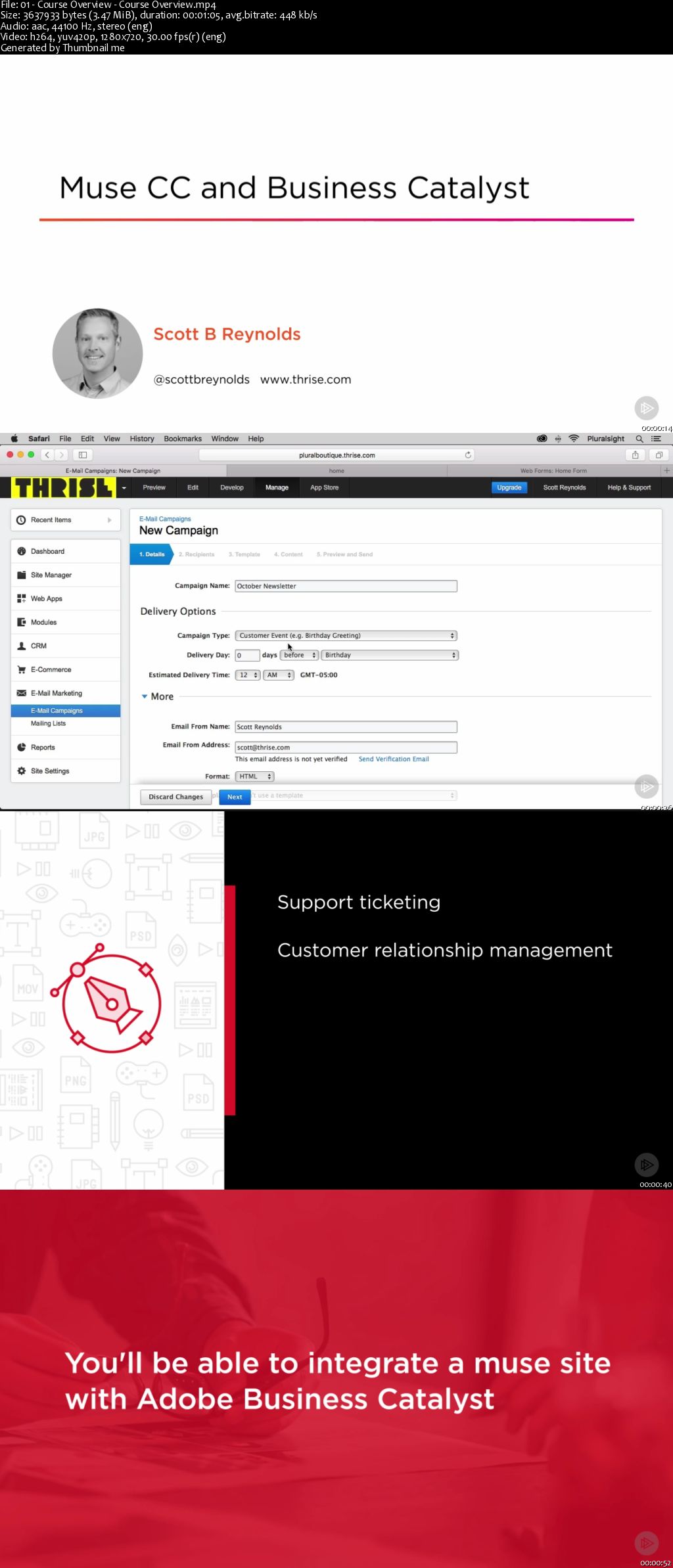Open Notification Center
Screen dimensions: 673x1568
click(656, 439)
